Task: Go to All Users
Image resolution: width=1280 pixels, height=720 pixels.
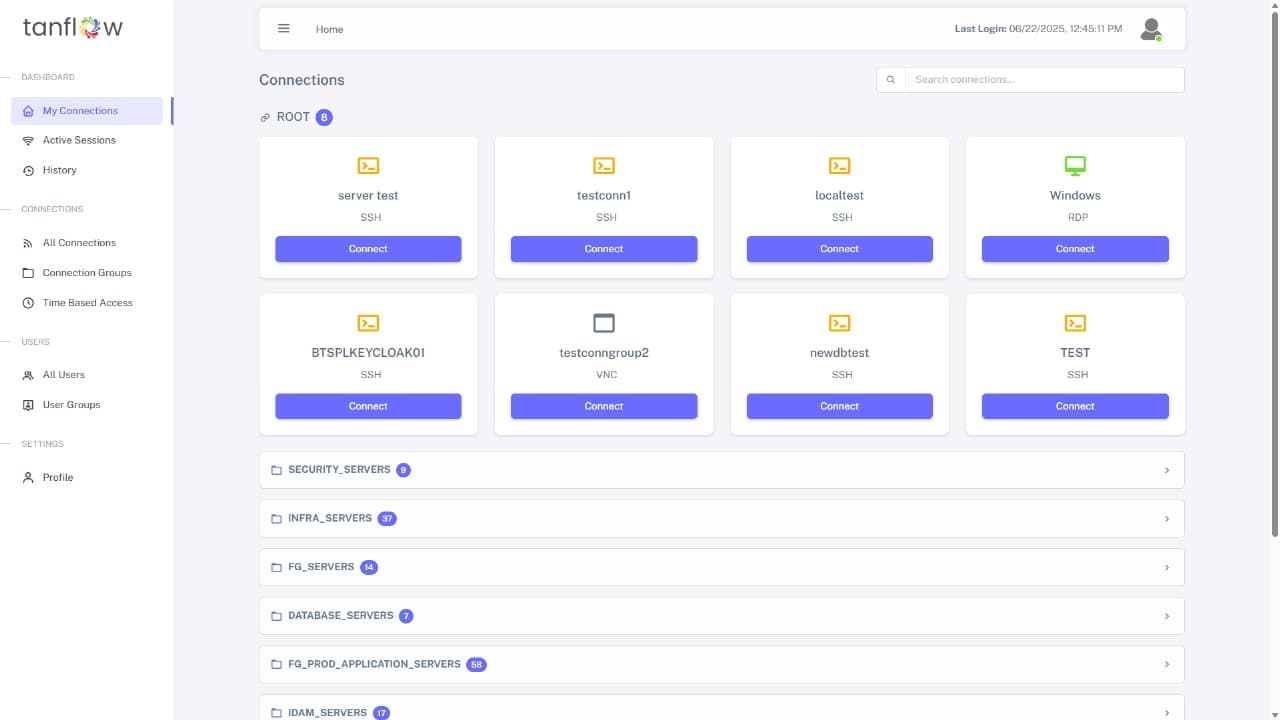Action: 87,375
